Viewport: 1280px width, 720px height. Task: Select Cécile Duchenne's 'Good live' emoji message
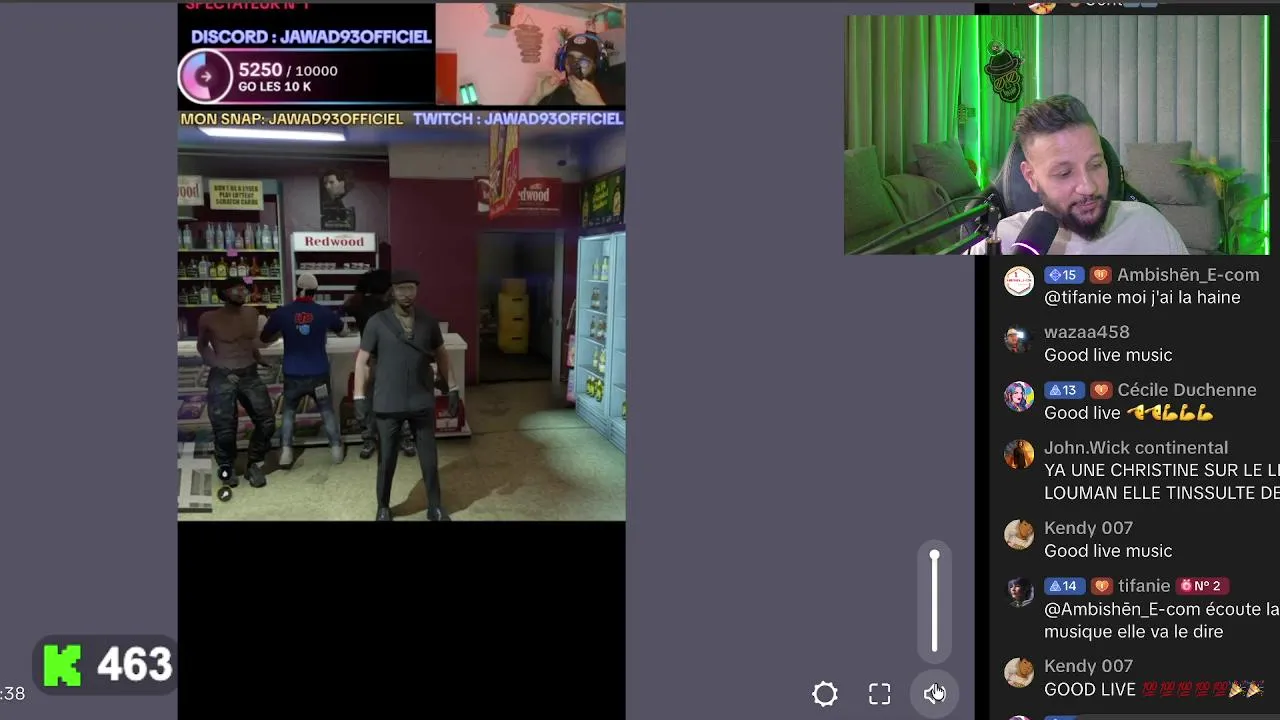click(x=1129, y=413)
